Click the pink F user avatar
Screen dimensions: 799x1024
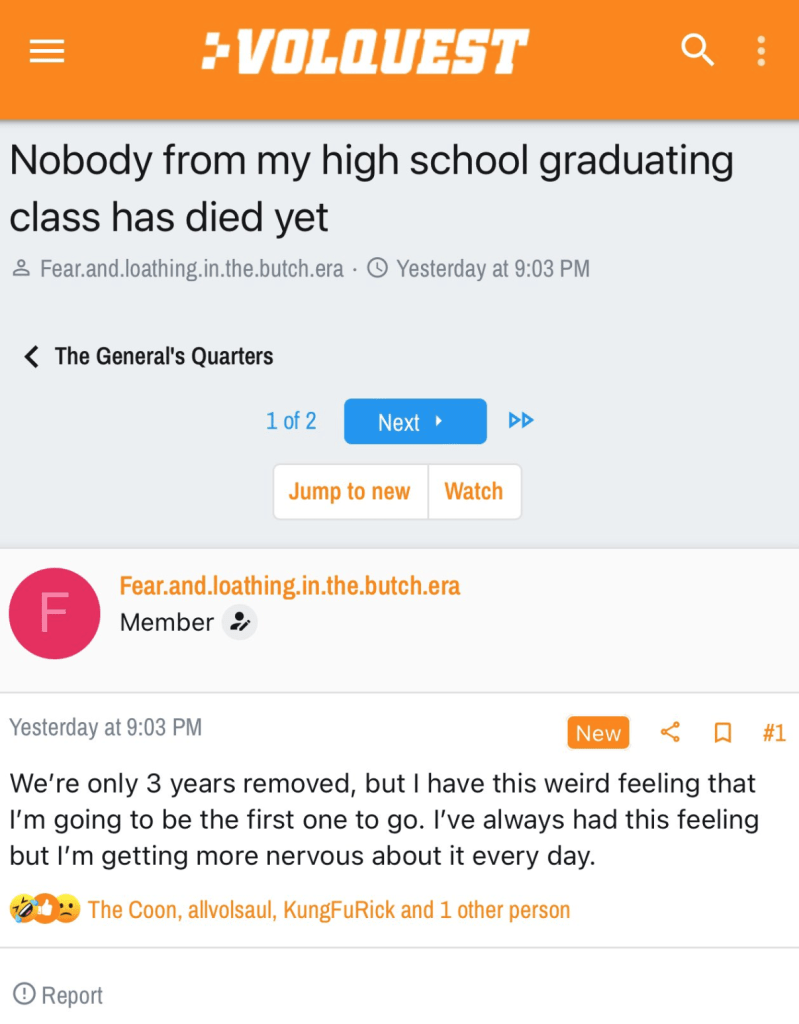coord(55,613)
